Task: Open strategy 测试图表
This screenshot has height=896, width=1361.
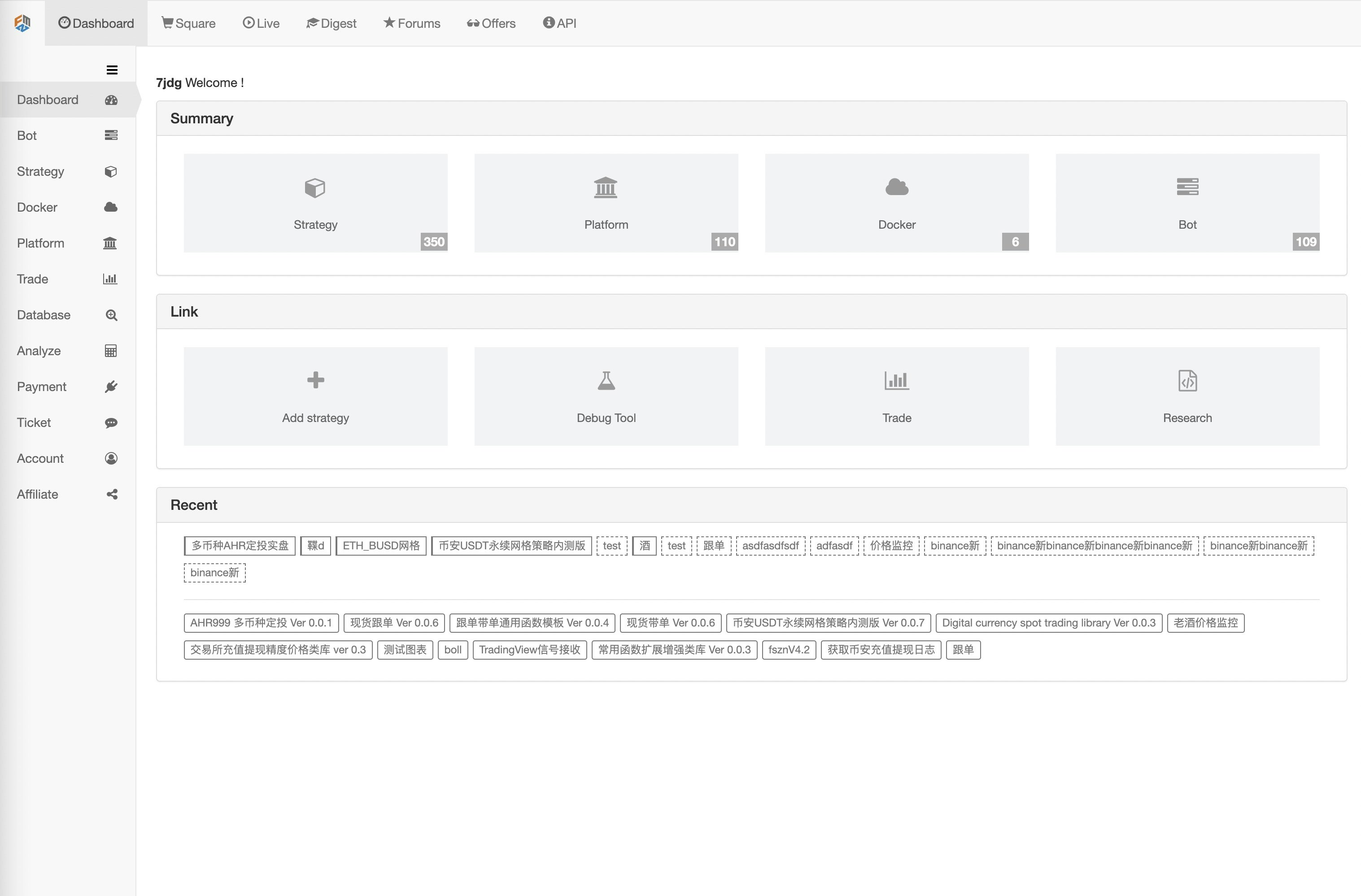Action: 405,650
